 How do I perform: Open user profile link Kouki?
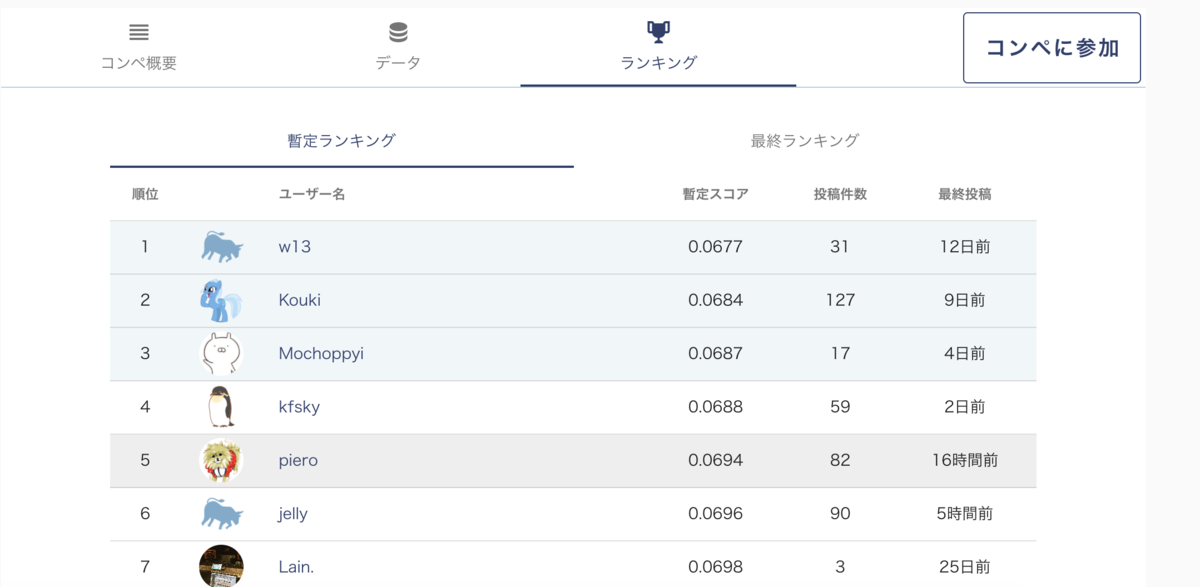299,300
